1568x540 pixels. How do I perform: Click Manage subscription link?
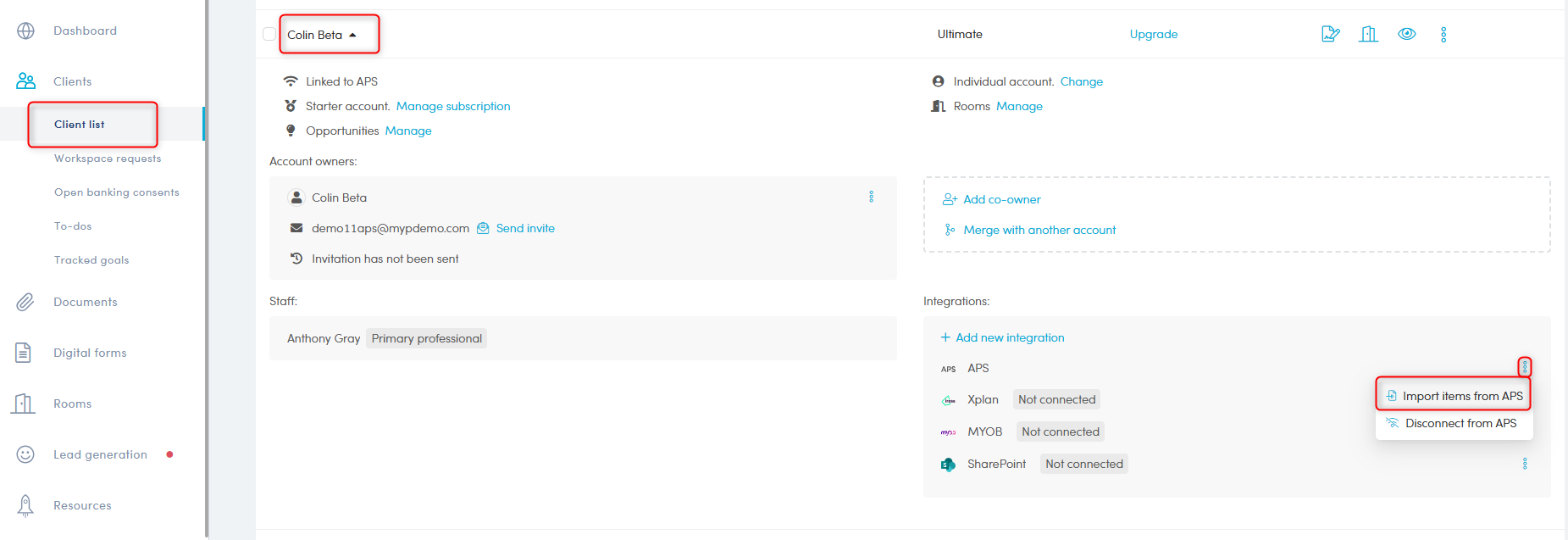[453, 106]
